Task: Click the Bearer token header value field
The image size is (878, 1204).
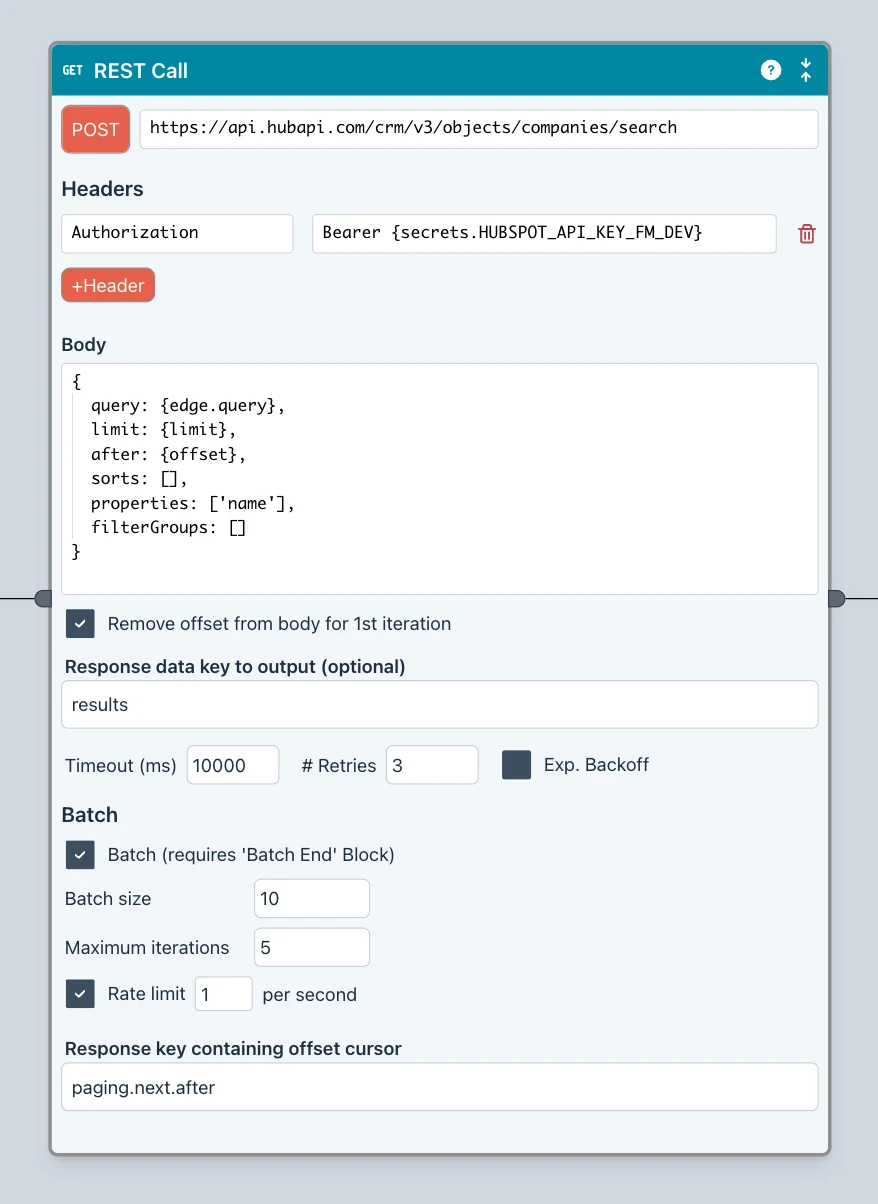Action: tap(543, 233)
